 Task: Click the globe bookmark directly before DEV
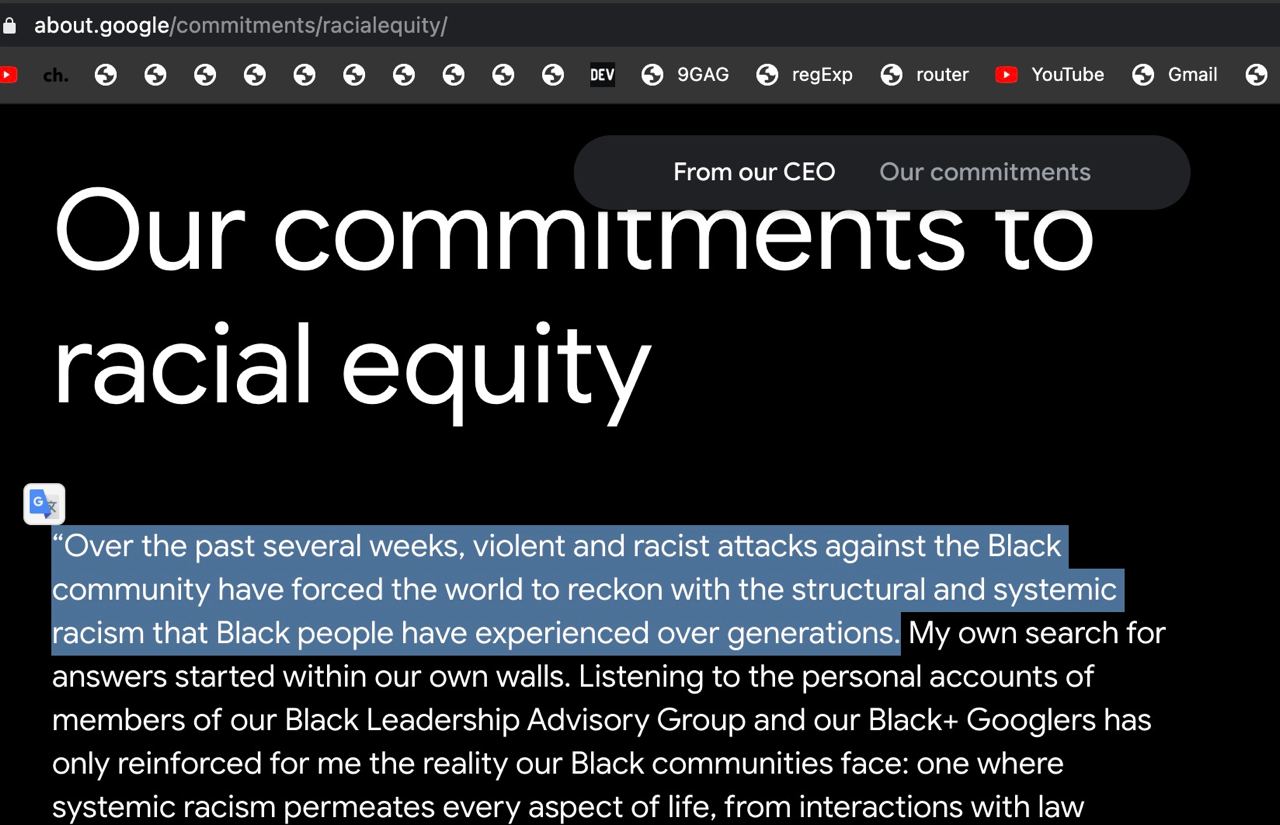pyautogui.click(x=553, y=74)
